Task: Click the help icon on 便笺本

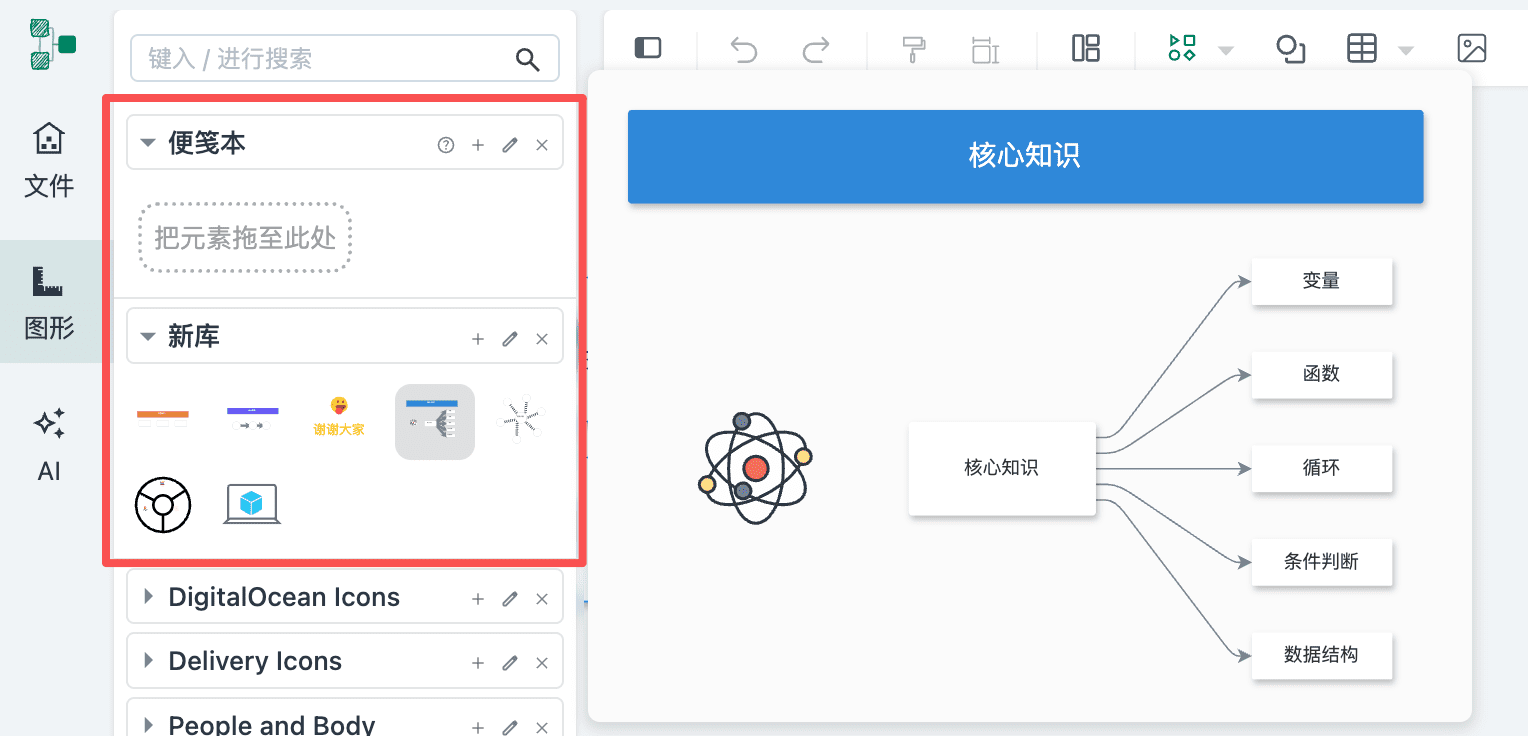Action: pyautogui.click(x=446, y=145)
